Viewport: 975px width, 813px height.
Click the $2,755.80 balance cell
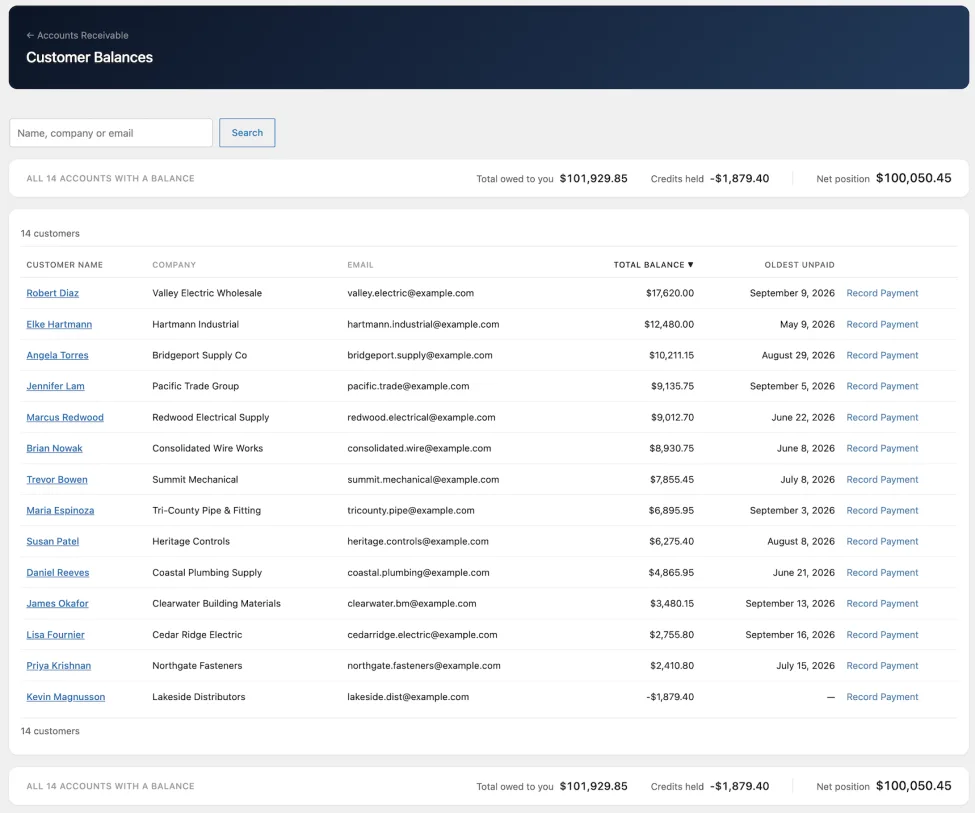tap(672, 634)
